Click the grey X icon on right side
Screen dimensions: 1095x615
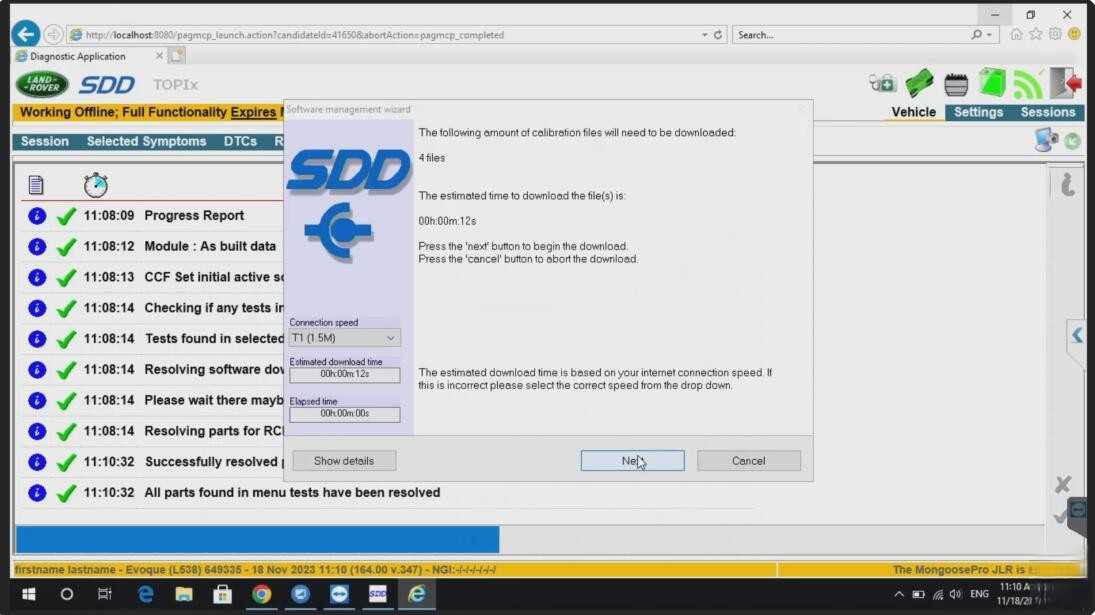click(x=1063, y=484)
